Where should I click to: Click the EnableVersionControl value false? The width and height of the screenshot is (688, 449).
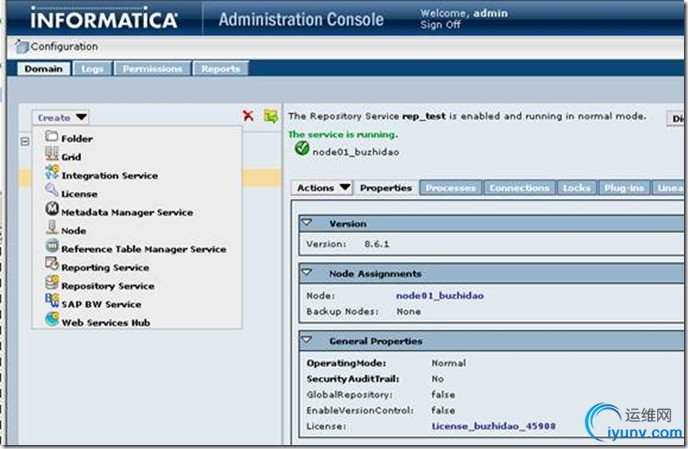pyautogui.click(x=443, y=410)
